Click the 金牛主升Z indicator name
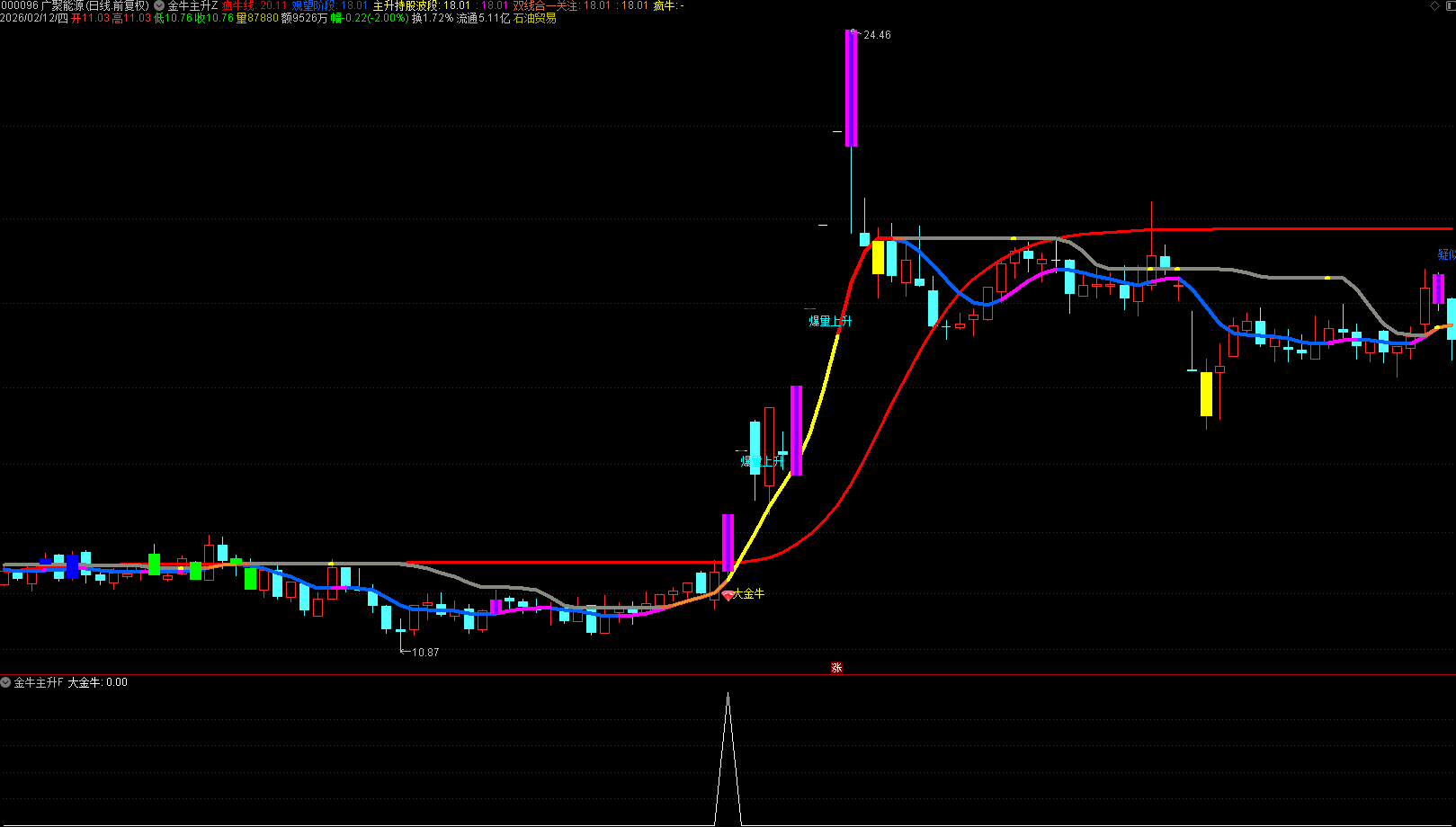 click(192, 5)
